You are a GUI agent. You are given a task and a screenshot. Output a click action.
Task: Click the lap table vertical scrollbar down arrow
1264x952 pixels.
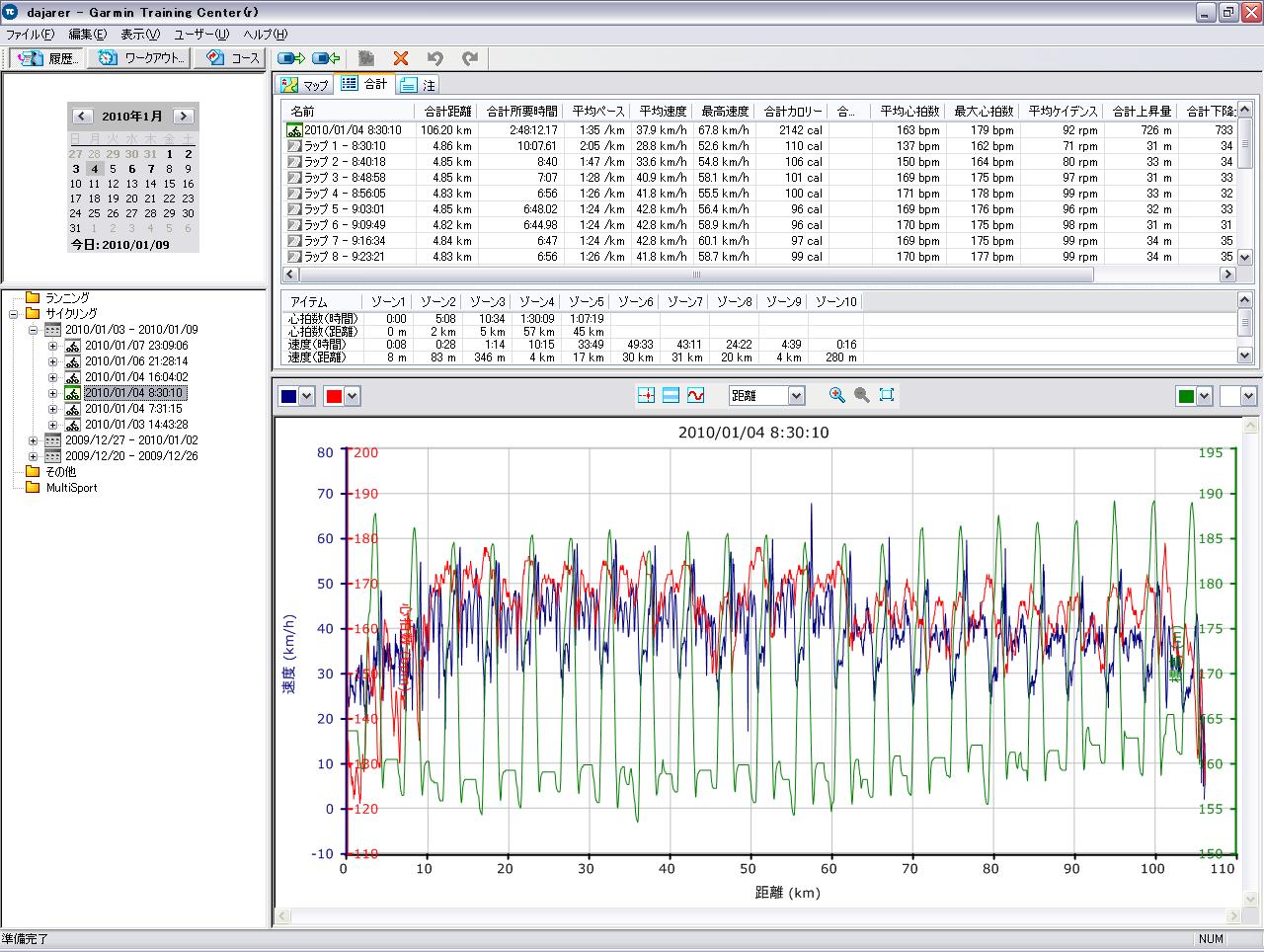click(1245, 257)
